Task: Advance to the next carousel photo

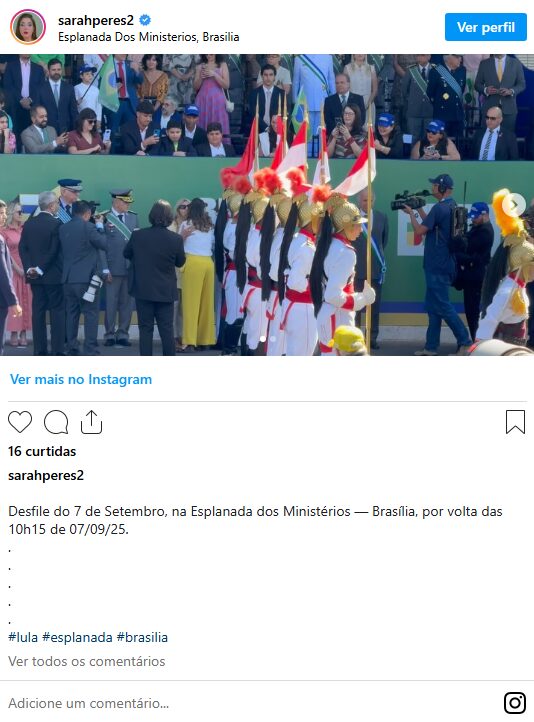Action: pyautogui.click(x=514, y=204)
